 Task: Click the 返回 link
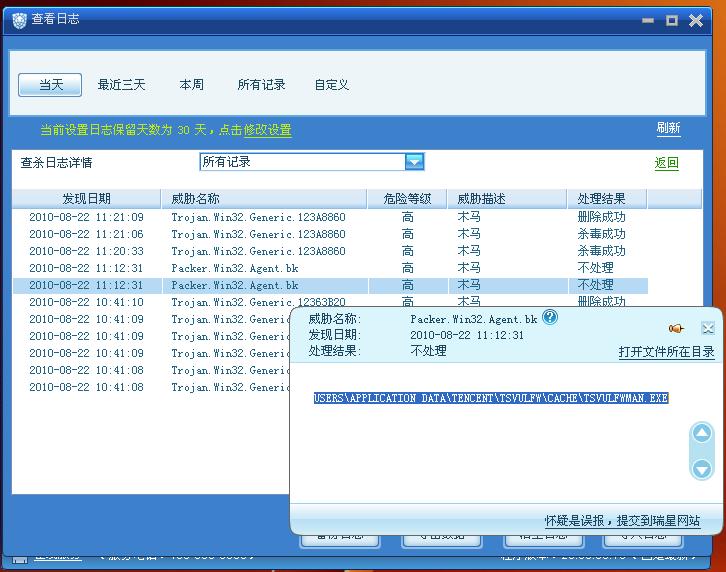[666, 163]
